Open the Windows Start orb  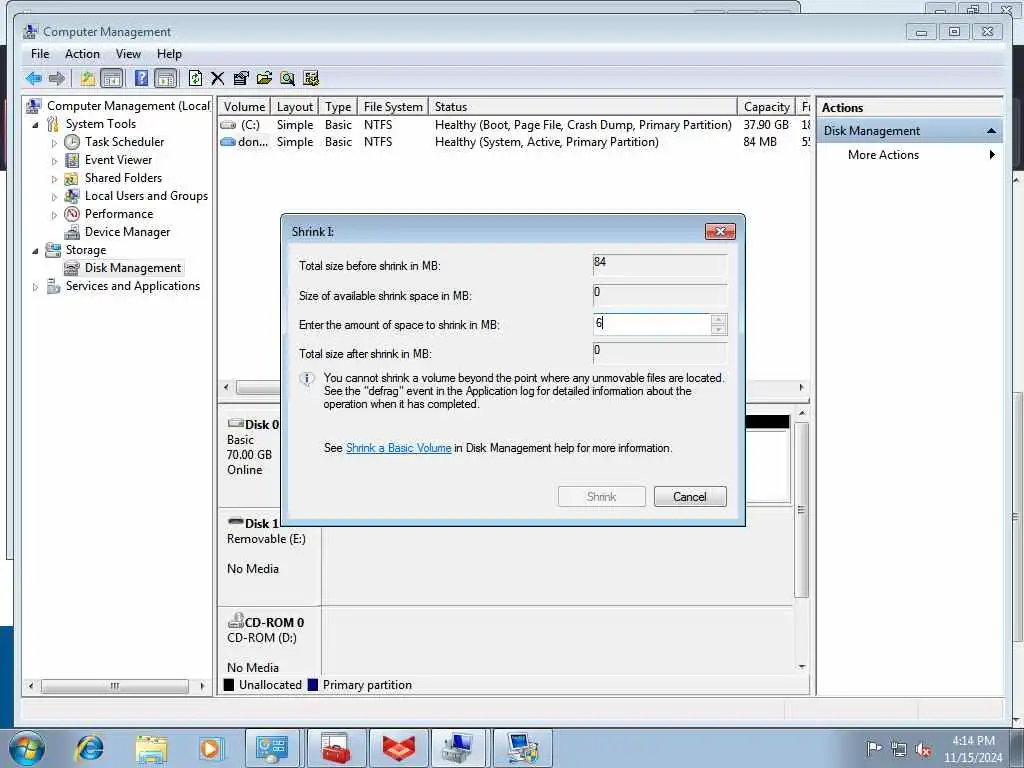point(26,748)
